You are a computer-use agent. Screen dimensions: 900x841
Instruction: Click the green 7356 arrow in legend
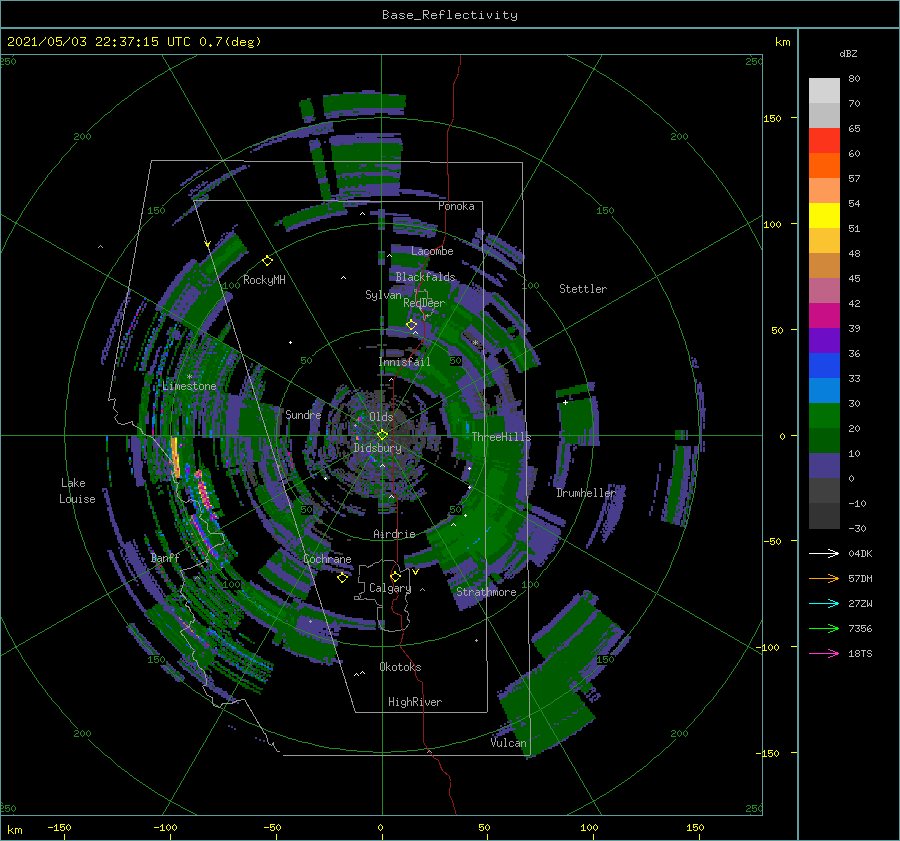tap(824, 629)
